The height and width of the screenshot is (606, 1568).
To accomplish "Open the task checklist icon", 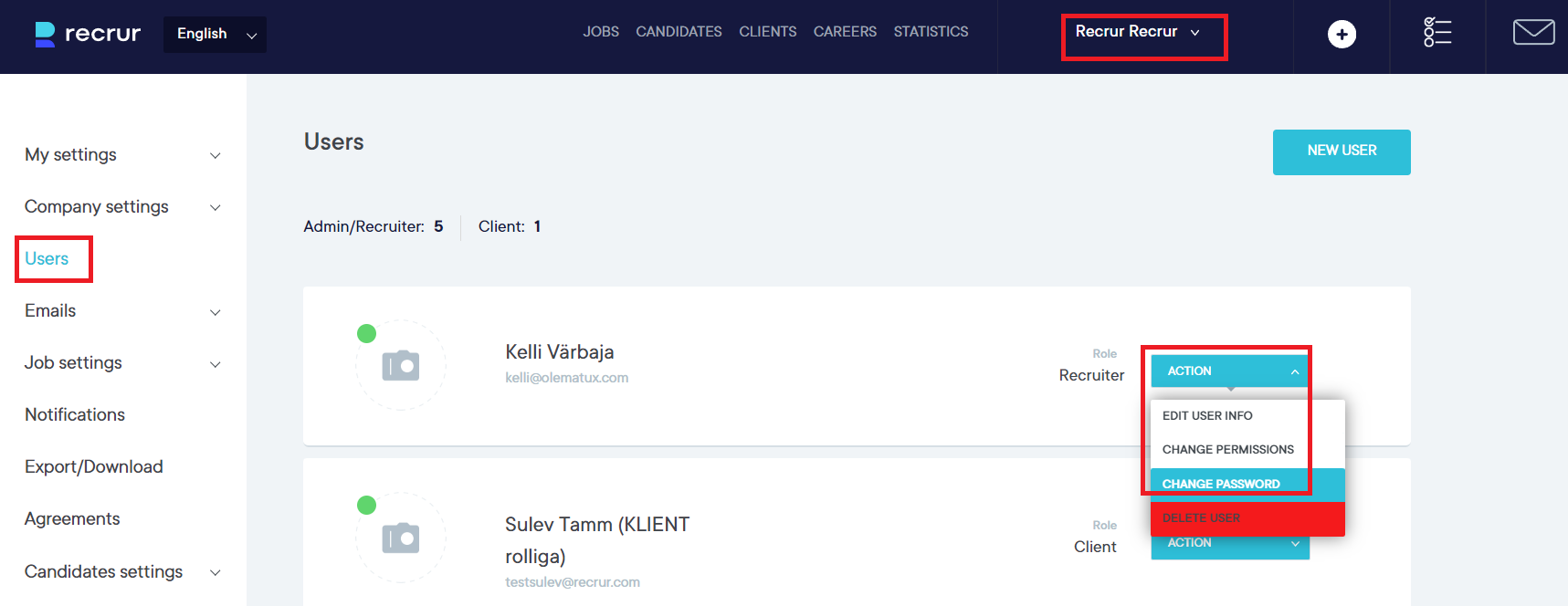I will [1436, 33].
